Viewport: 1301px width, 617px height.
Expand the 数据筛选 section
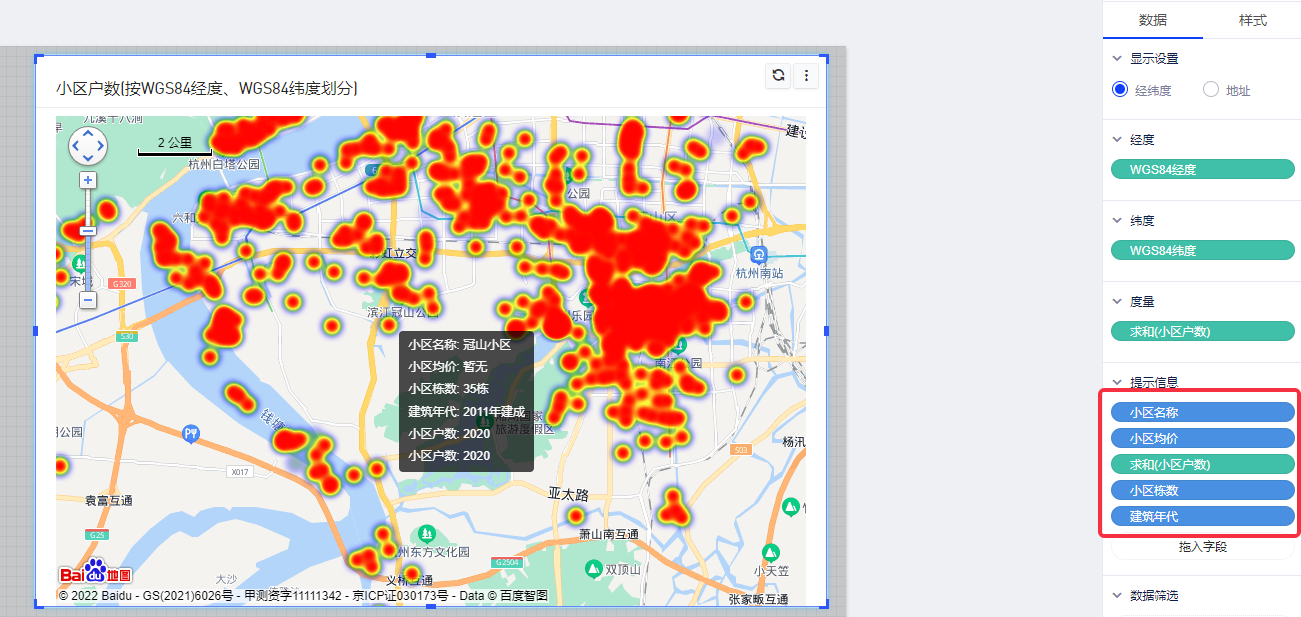(1117, 596)
